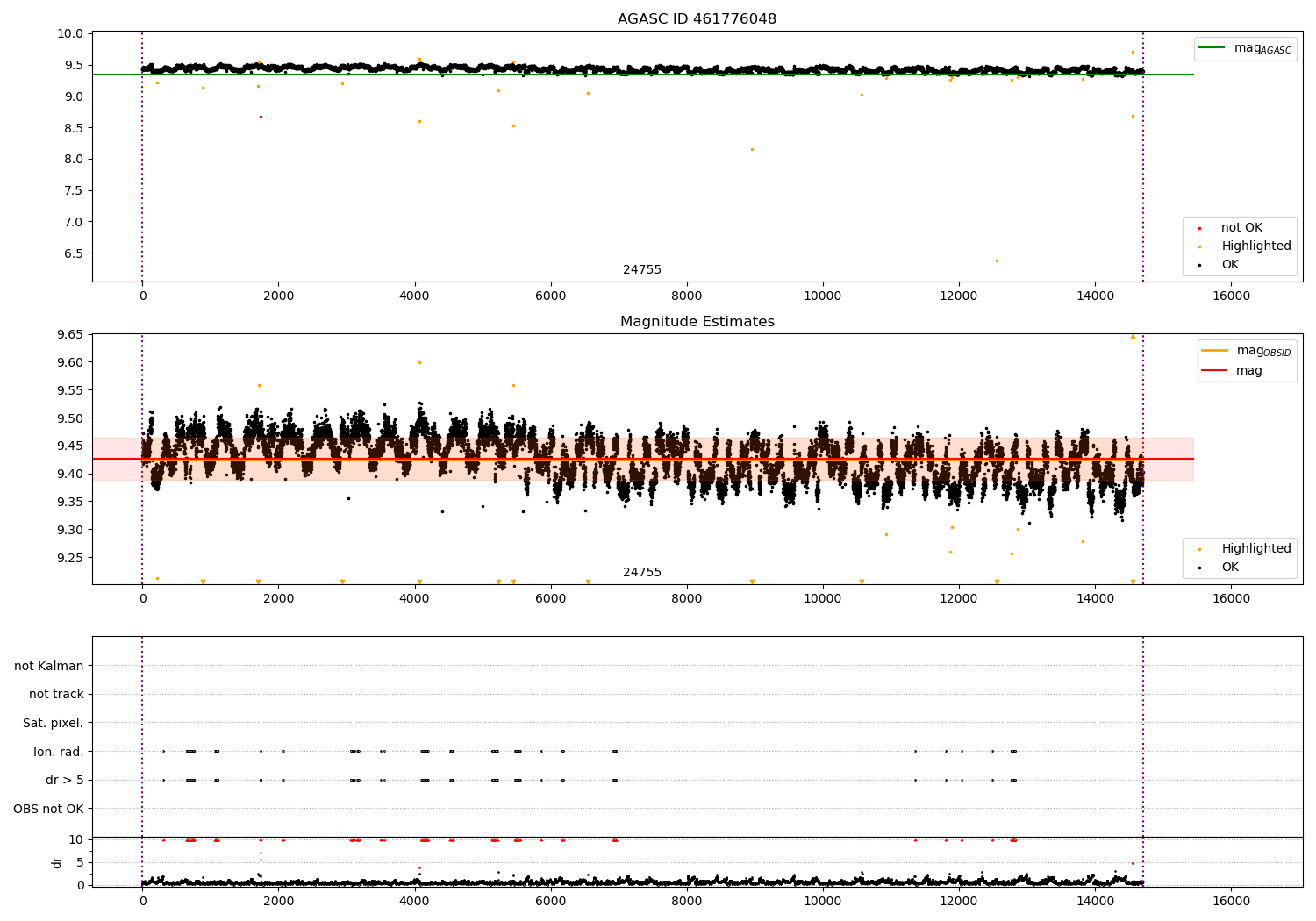This screenshot has height=921, width=1316.
Task: Click the 'not OK' legend entry in the top plot
Action: click(x=1240, y=228)
